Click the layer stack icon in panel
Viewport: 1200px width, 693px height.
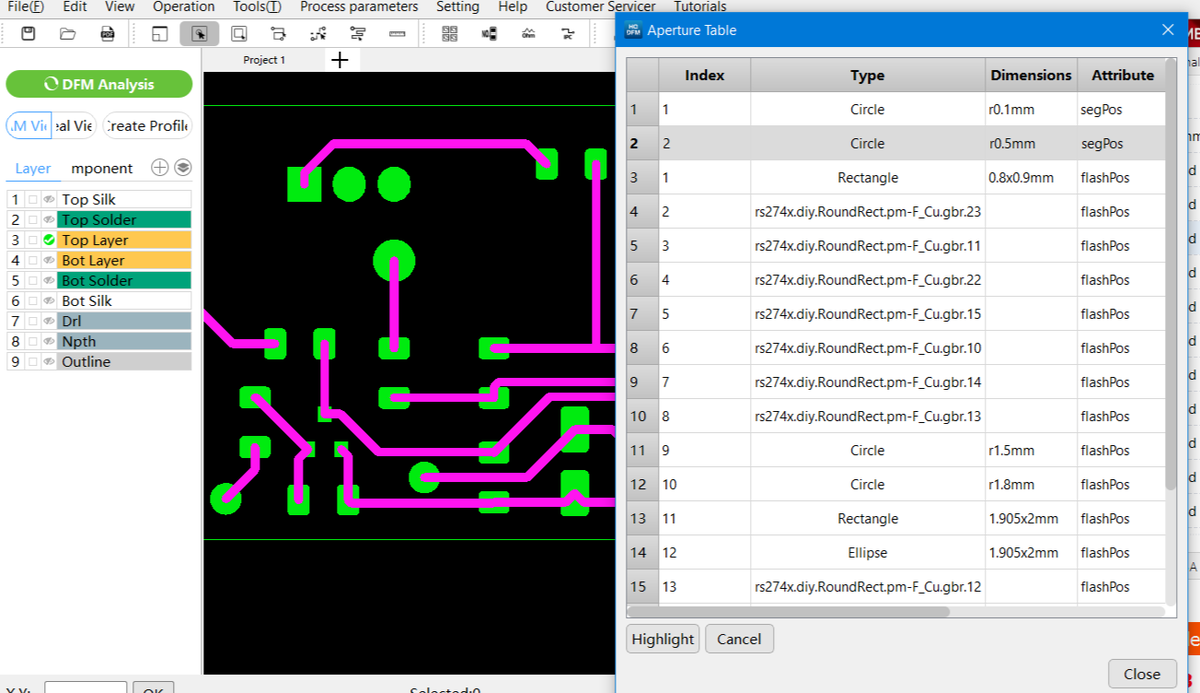coord(182,167)
